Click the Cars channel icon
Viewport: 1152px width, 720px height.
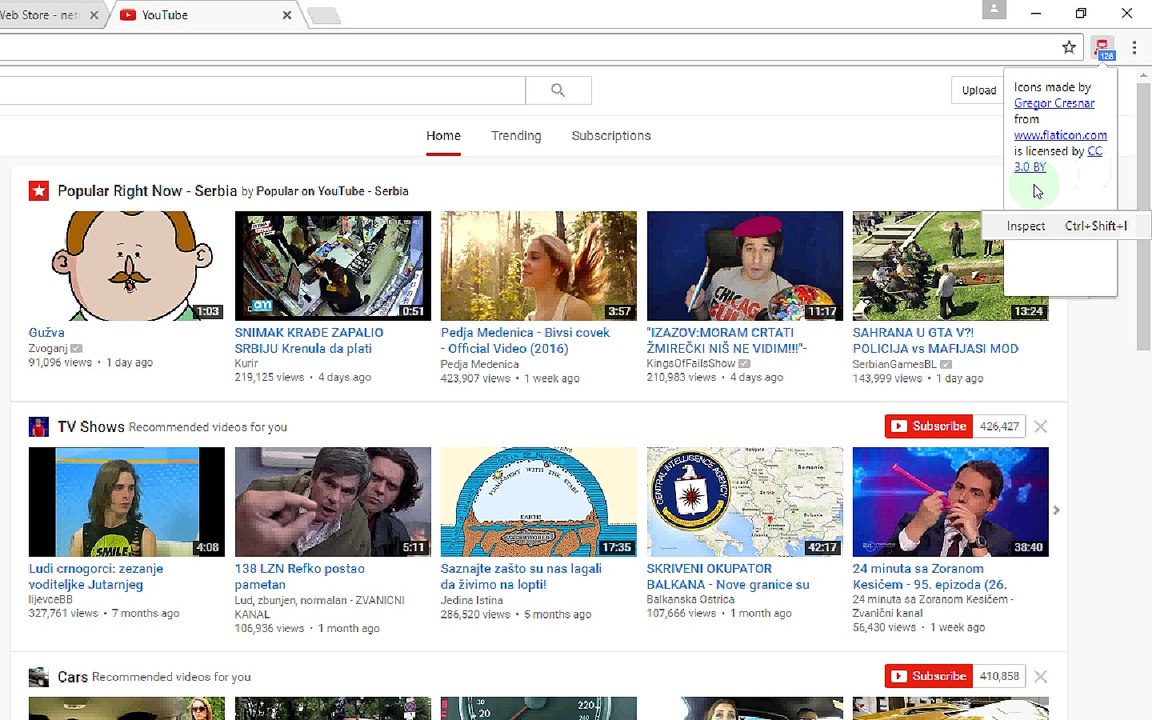coord(39,677)
